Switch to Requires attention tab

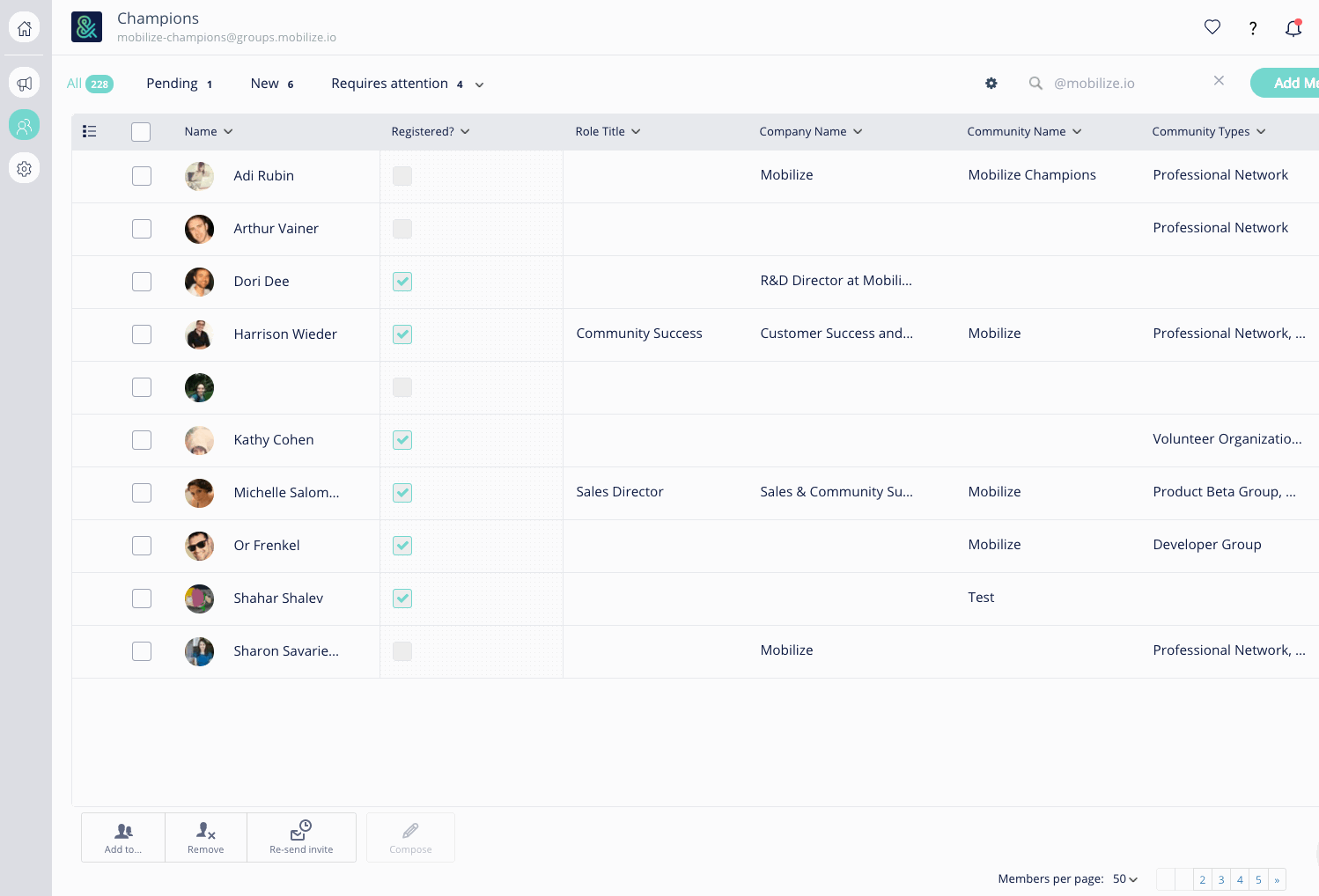click(397, 84)
